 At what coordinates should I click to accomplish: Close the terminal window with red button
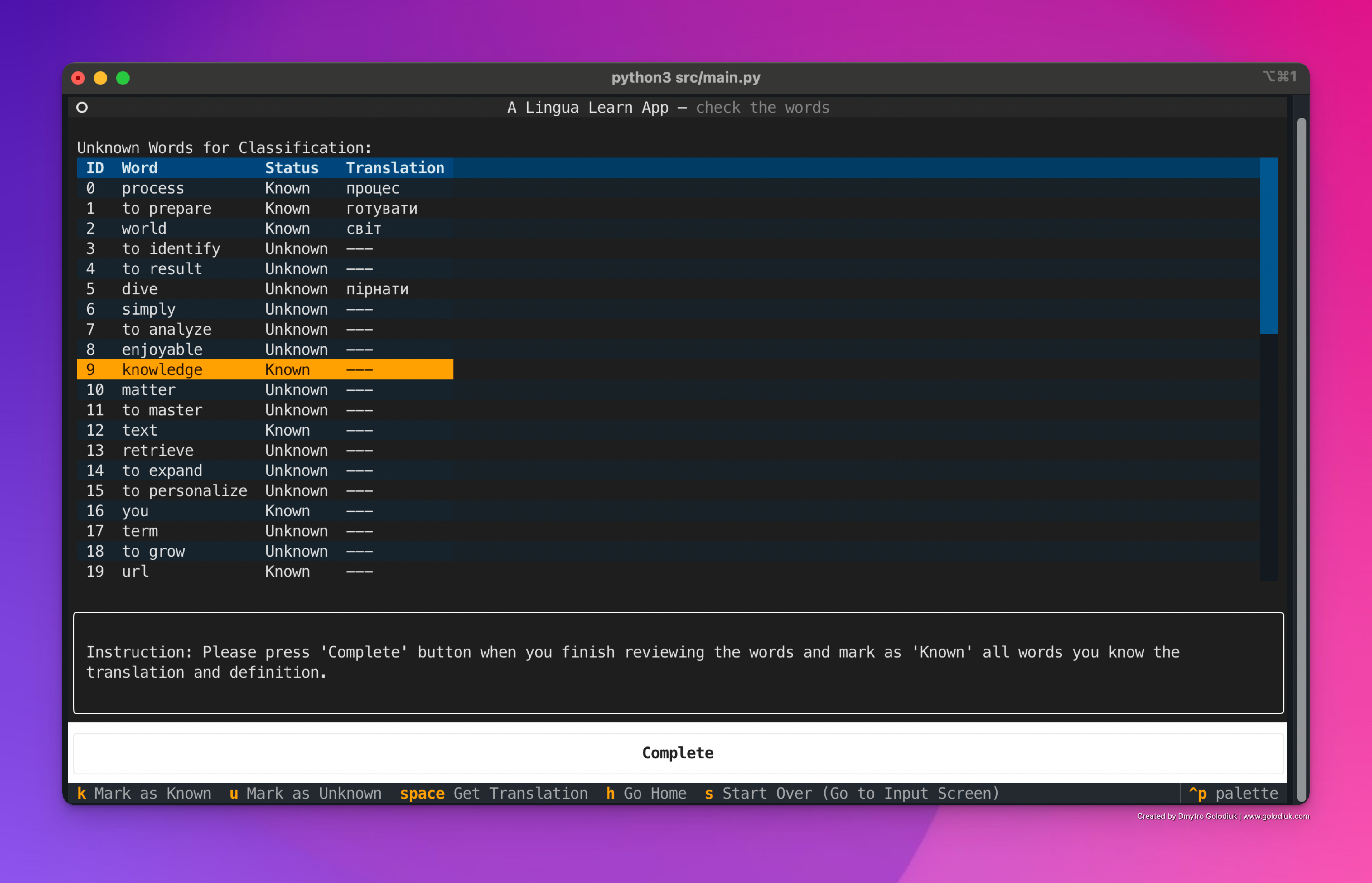78,78
